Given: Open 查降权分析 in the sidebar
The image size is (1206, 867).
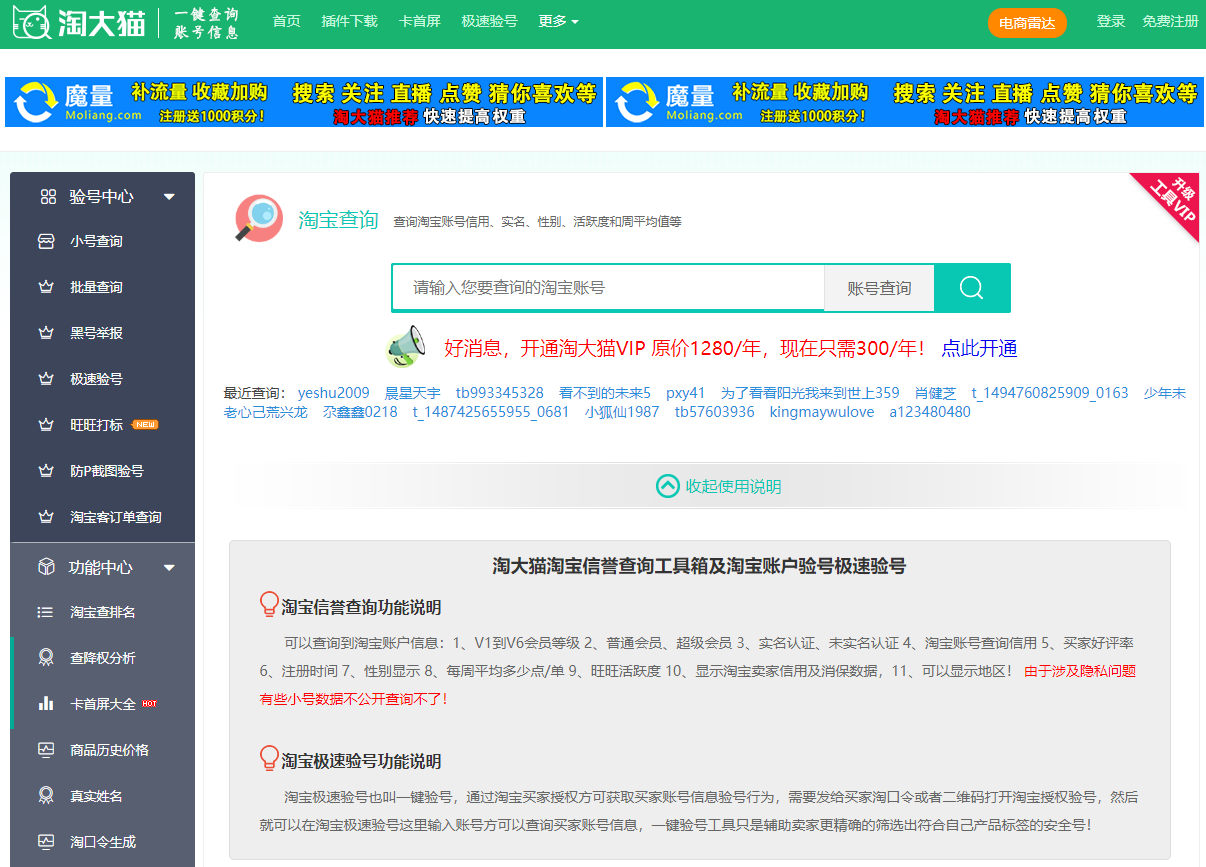Looking at the screenshot, I should 103,658.
